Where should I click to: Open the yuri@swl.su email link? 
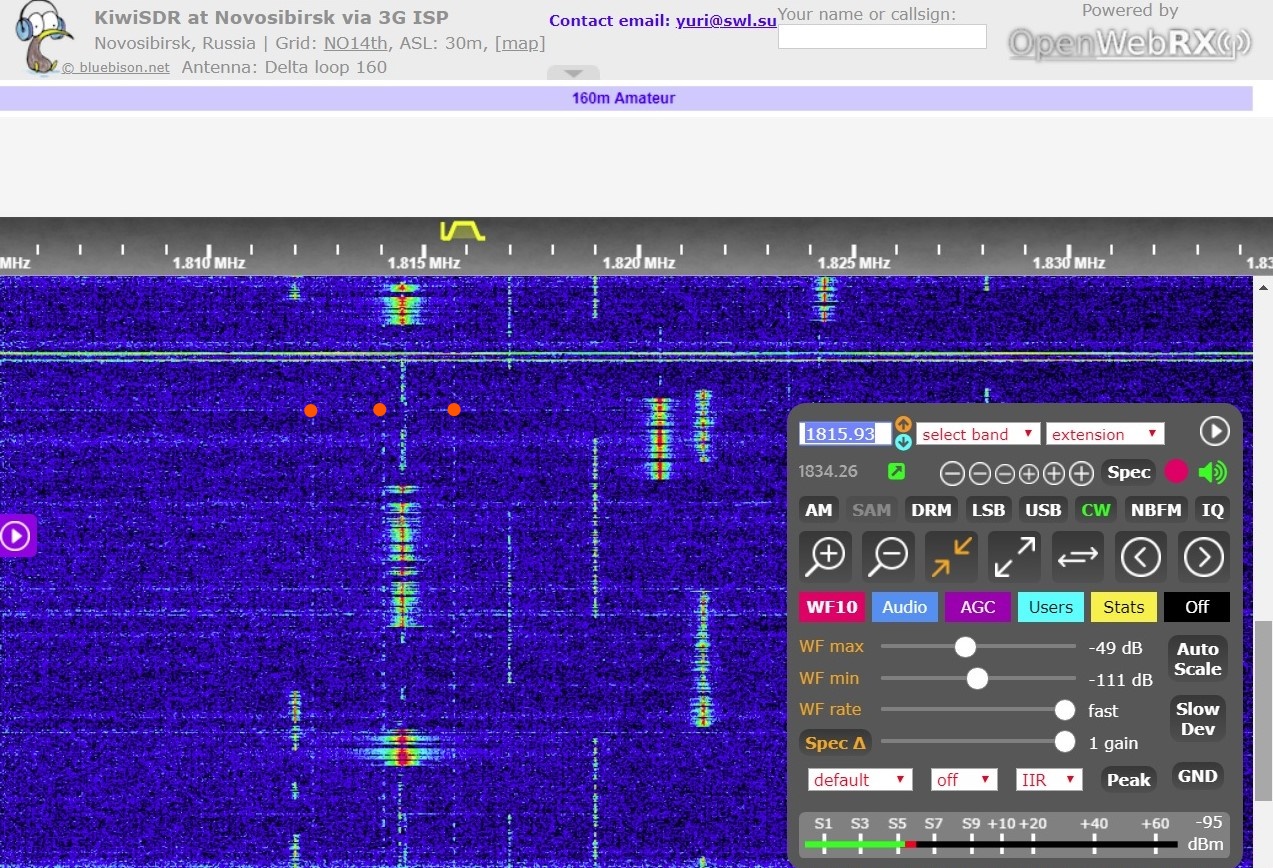click(x=726, y=20)
